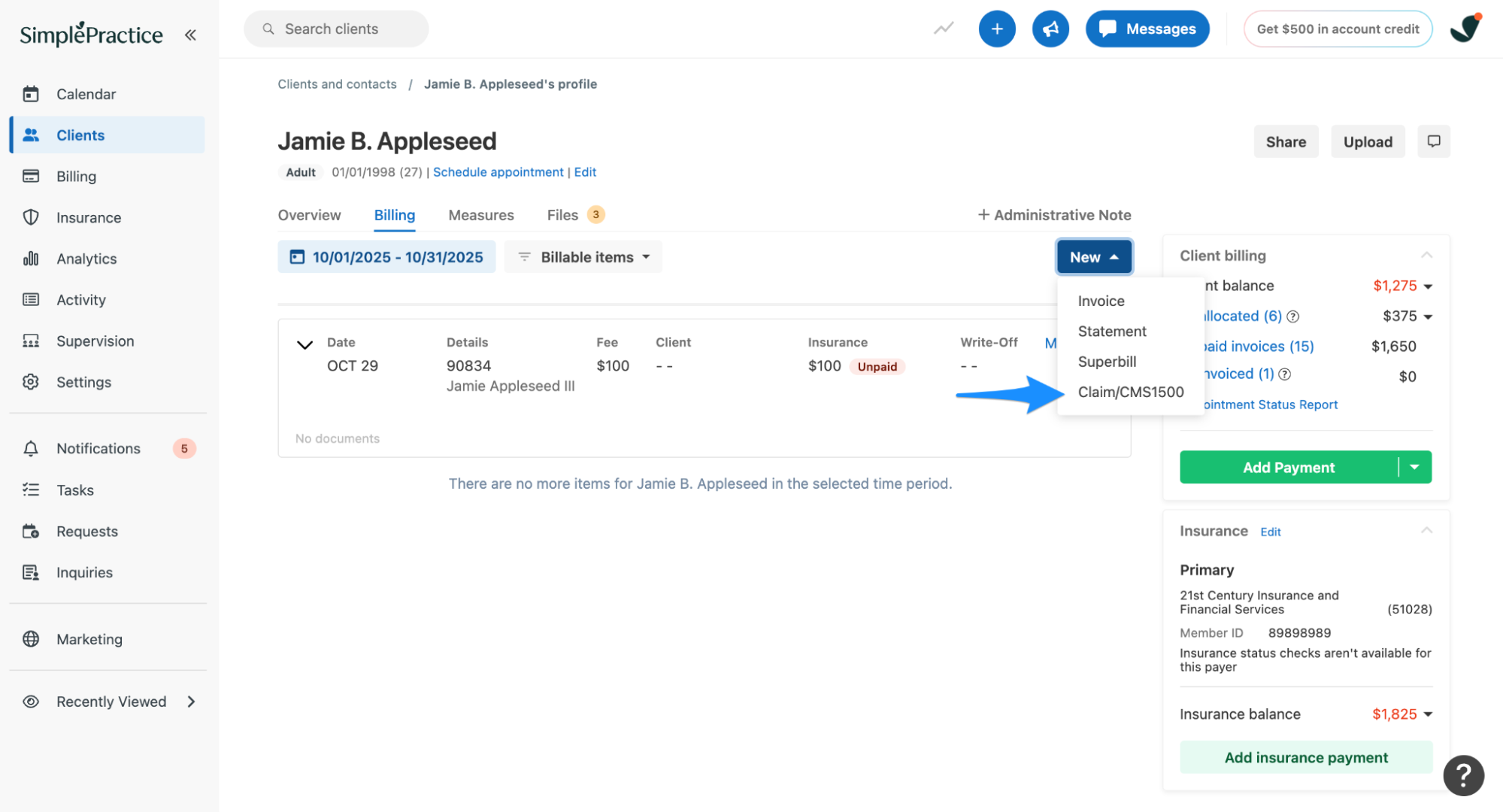
Task: Click the Search clients field
Action: point(336,29)
